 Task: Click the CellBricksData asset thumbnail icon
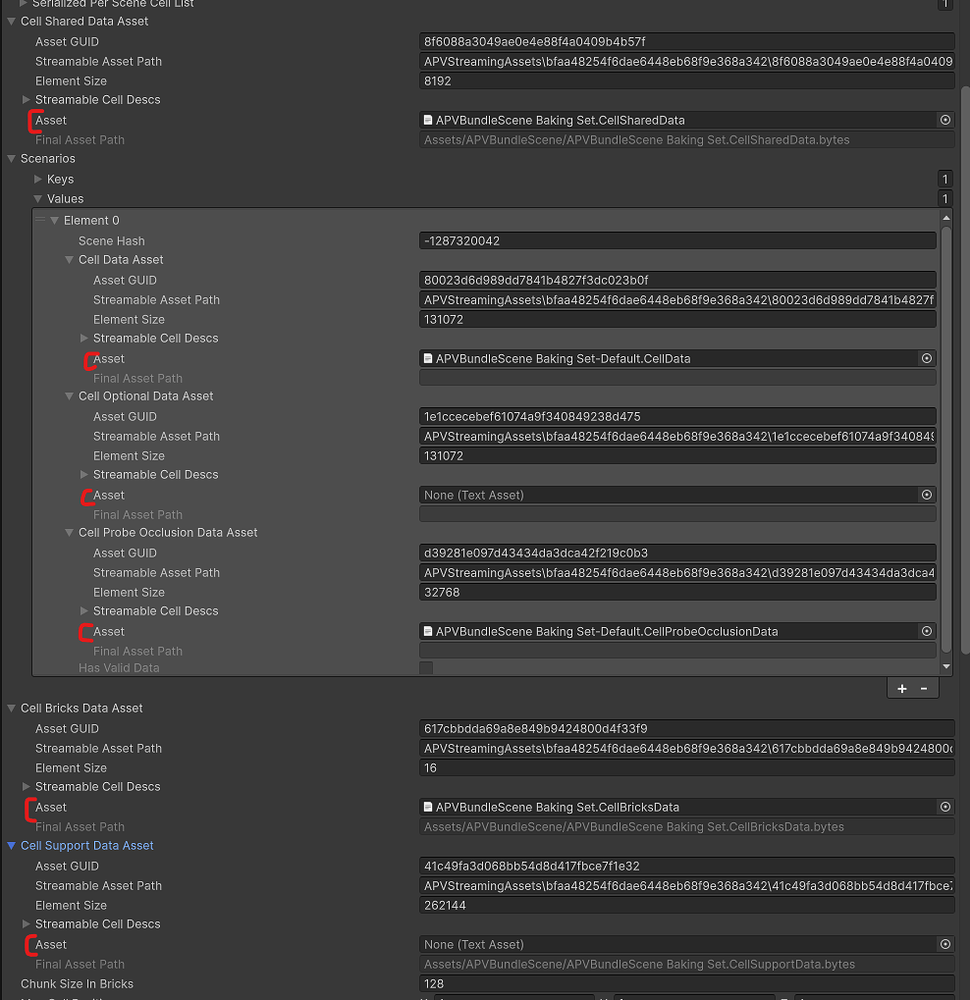[429, 807]
